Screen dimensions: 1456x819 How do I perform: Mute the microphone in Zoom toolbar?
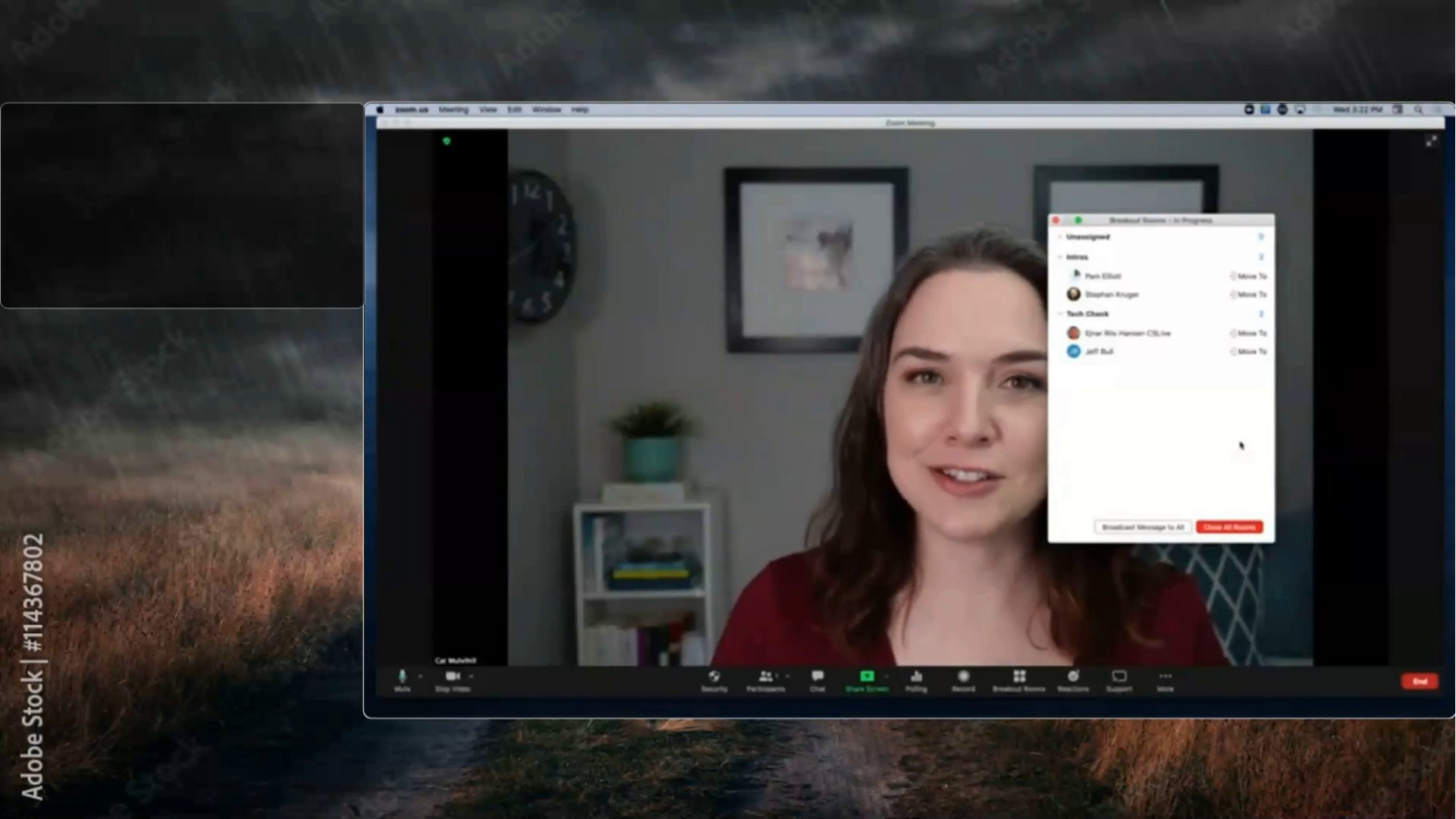pos(402,680)
